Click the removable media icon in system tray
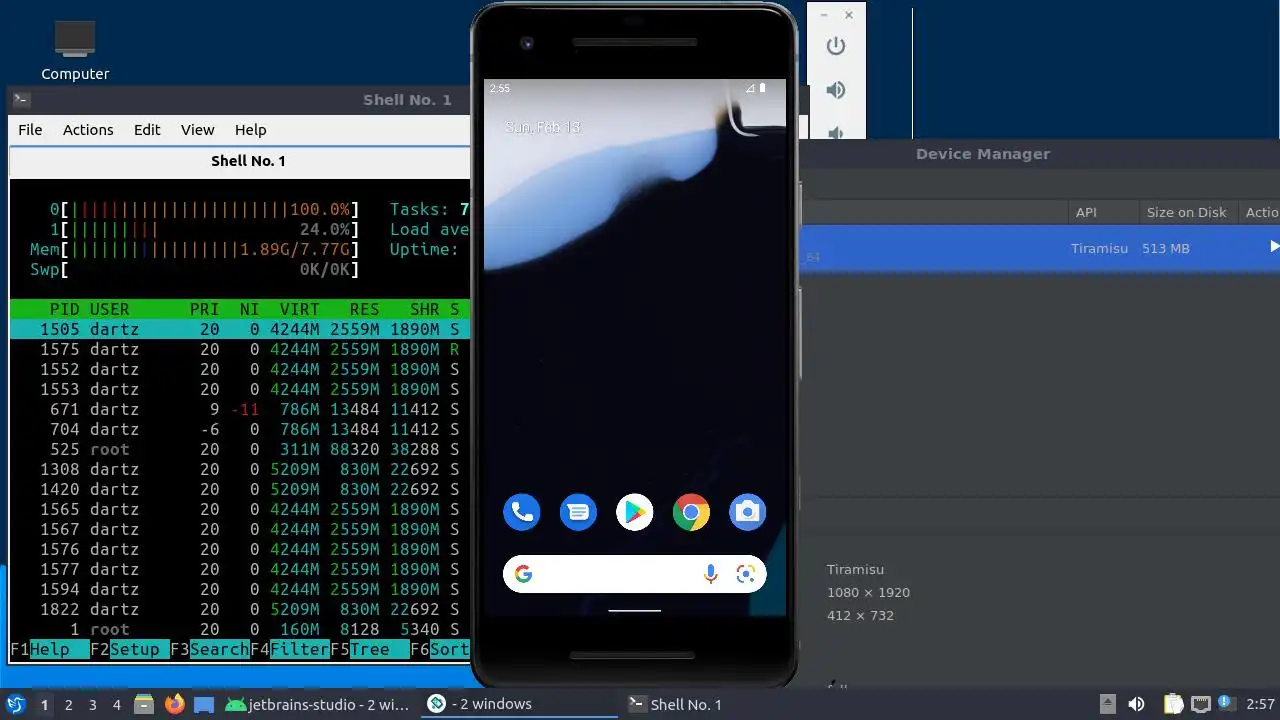Screen dimensions: 1280x720 [x=1107, y=704]
